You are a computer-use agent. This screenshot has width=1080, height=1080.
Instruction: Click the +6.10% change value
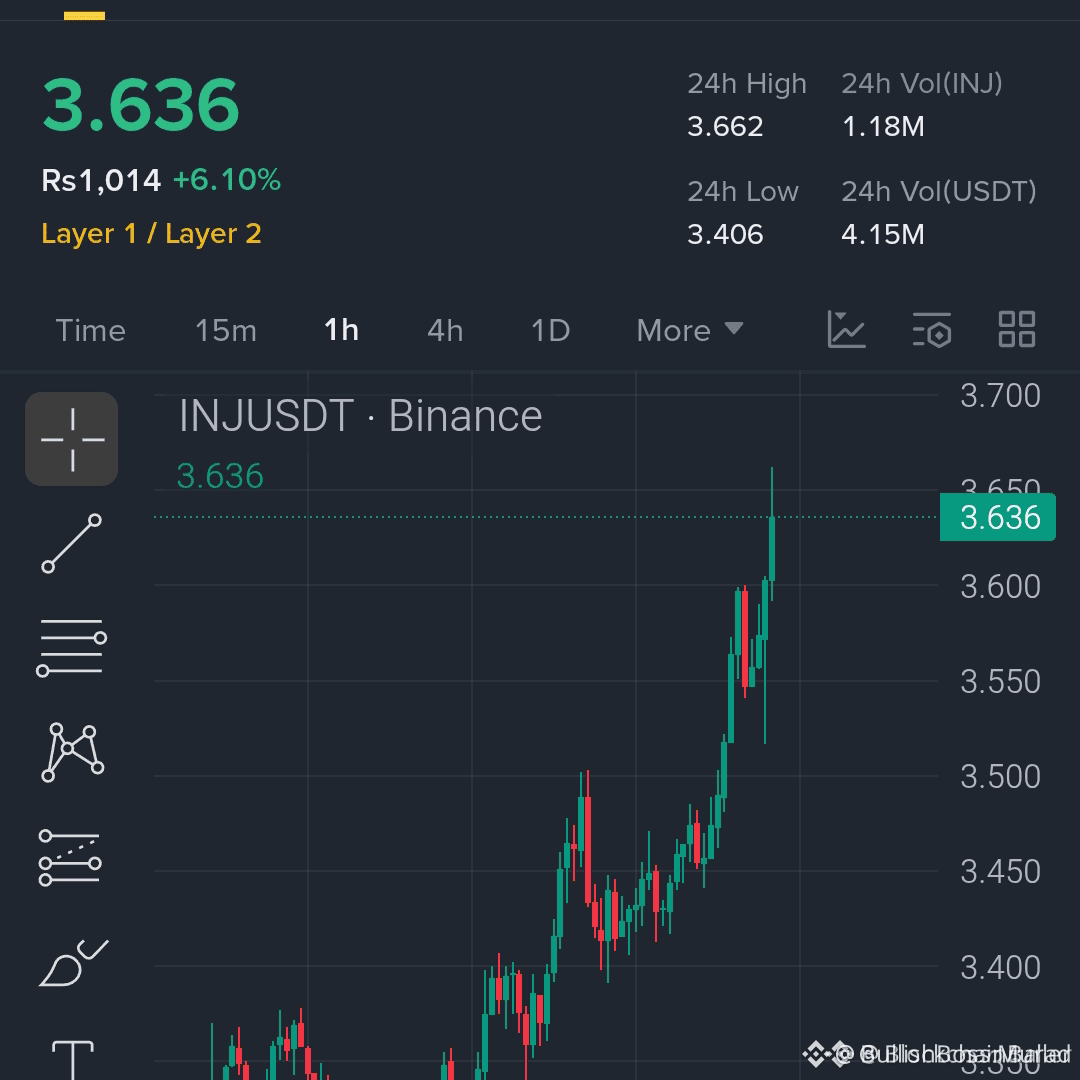click(x=227, y=179)
